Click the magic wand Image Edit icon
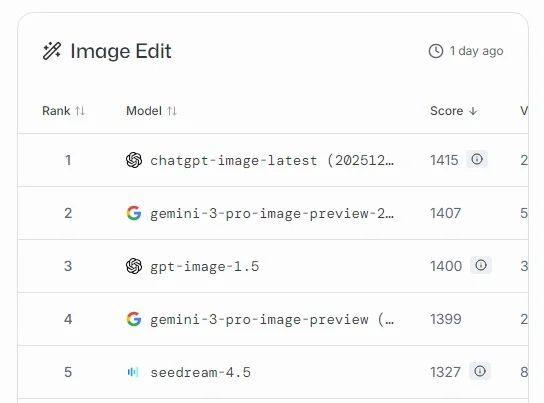The width and height of the screenshot is (544, 403). point(52,51)
